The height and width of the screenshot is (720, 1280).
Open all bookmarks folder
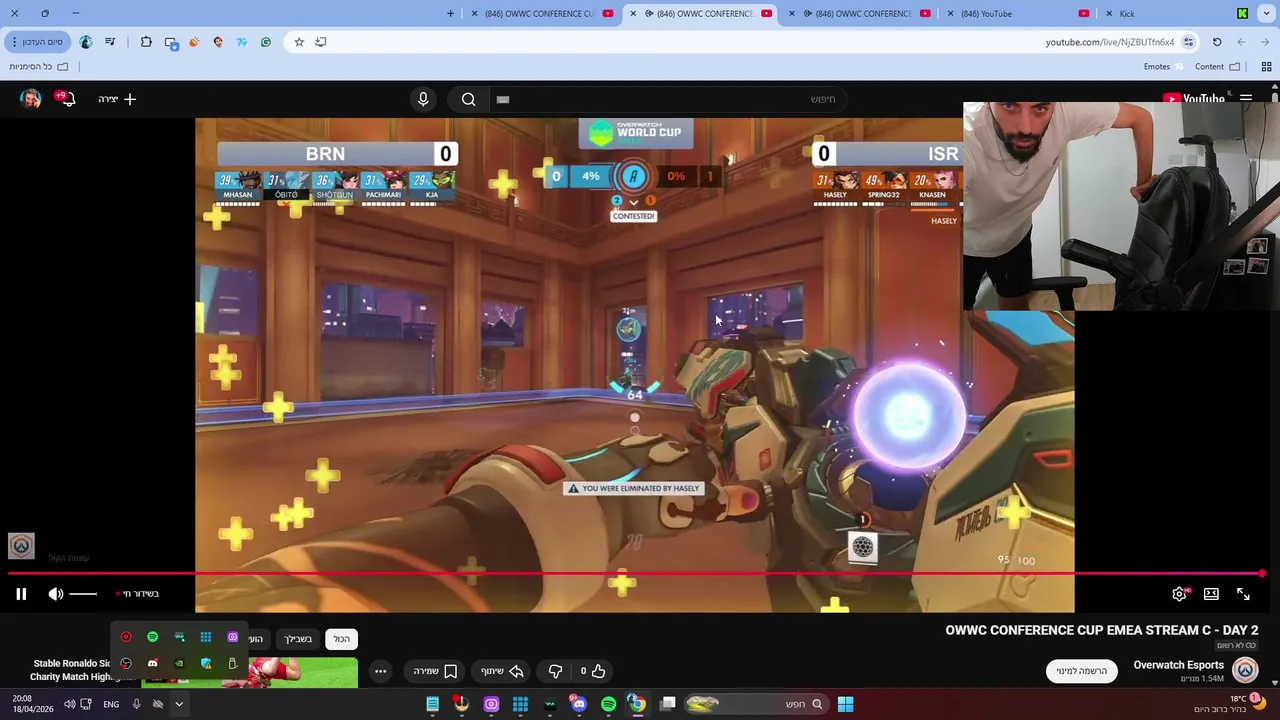click(39, 67)
